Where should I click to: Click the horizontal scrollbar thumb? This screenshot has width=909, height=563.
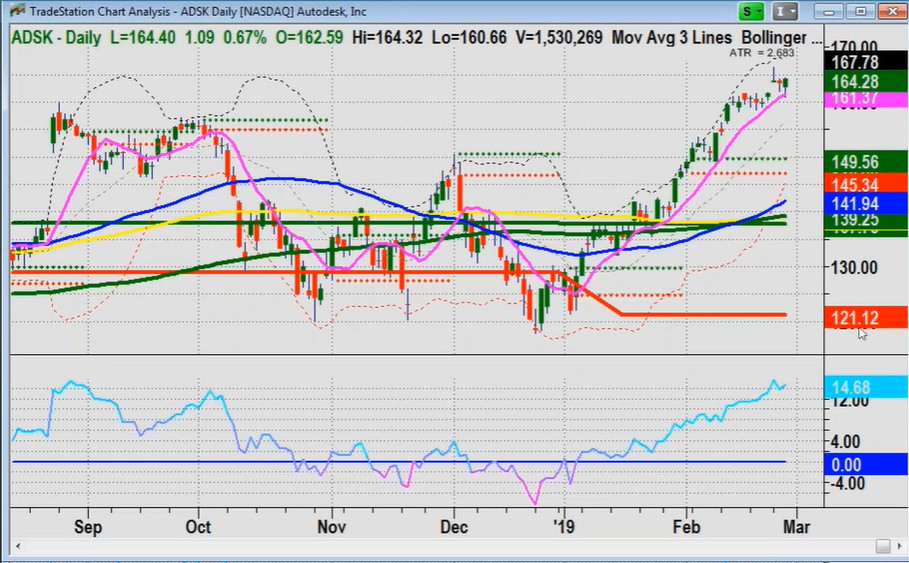coord(882,546)
